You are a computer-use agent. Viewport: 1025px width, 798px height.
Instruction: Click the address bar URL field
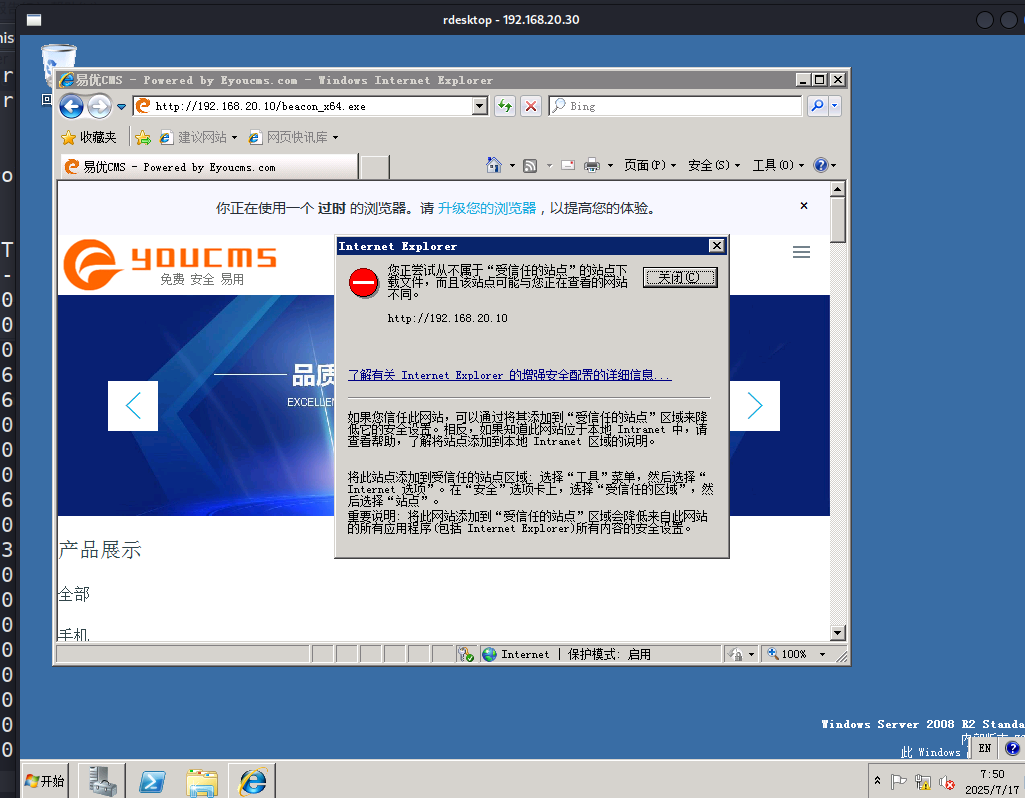[303, 106]
